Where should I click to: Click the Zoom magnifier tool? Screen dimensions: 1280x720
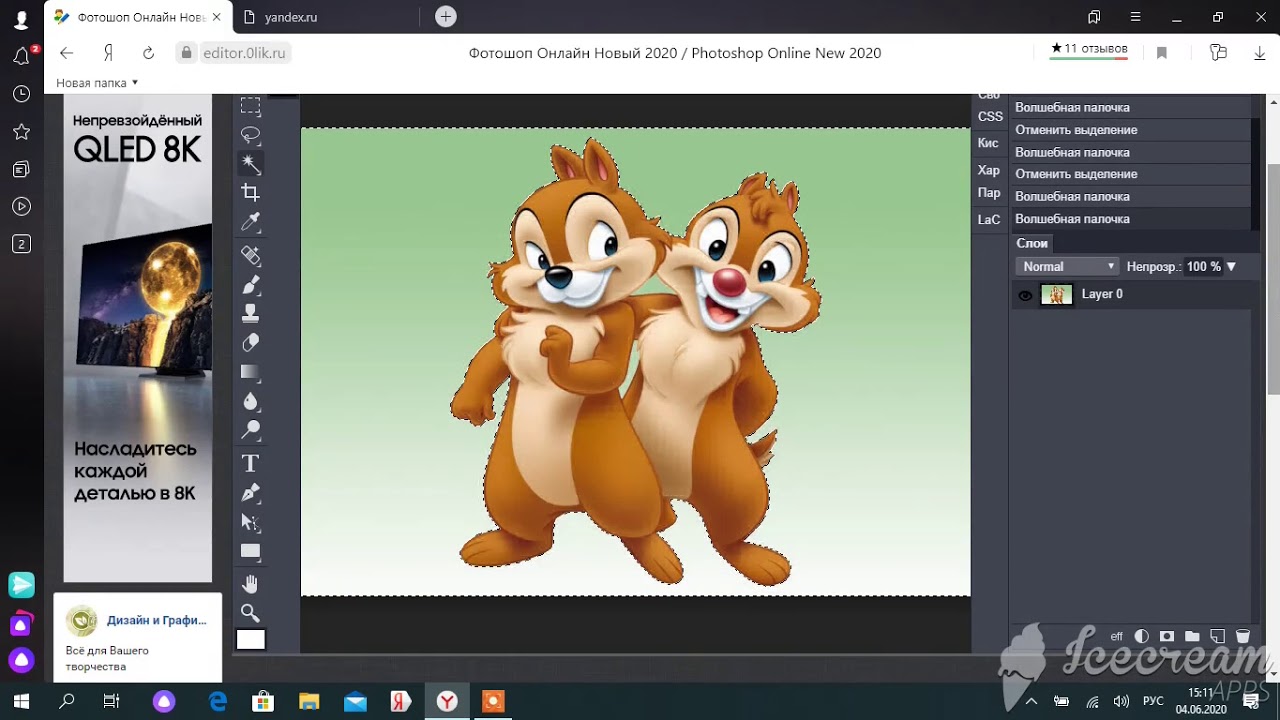tap(251, 612)
